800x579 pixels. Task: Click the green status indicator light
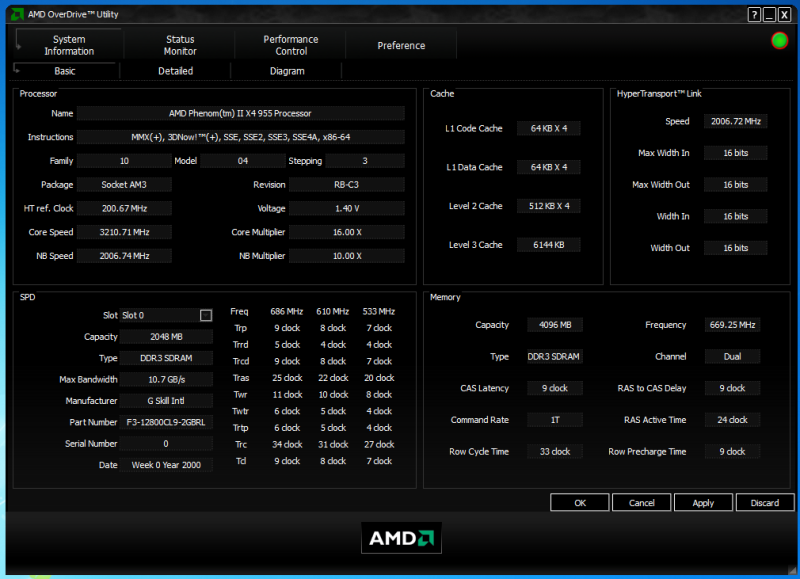[779, 40]
